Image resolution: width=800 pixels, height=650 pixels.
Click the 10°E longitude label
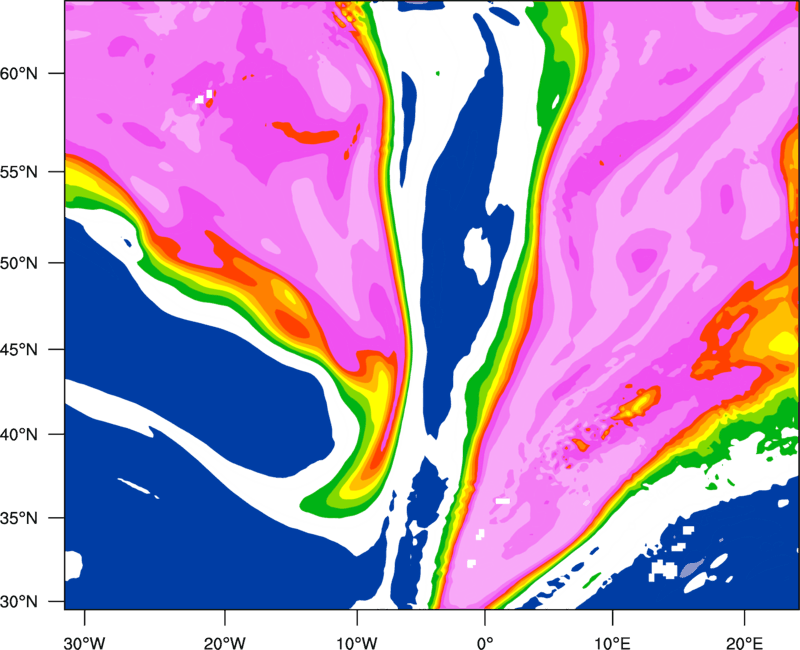click(x=612, y=643)
